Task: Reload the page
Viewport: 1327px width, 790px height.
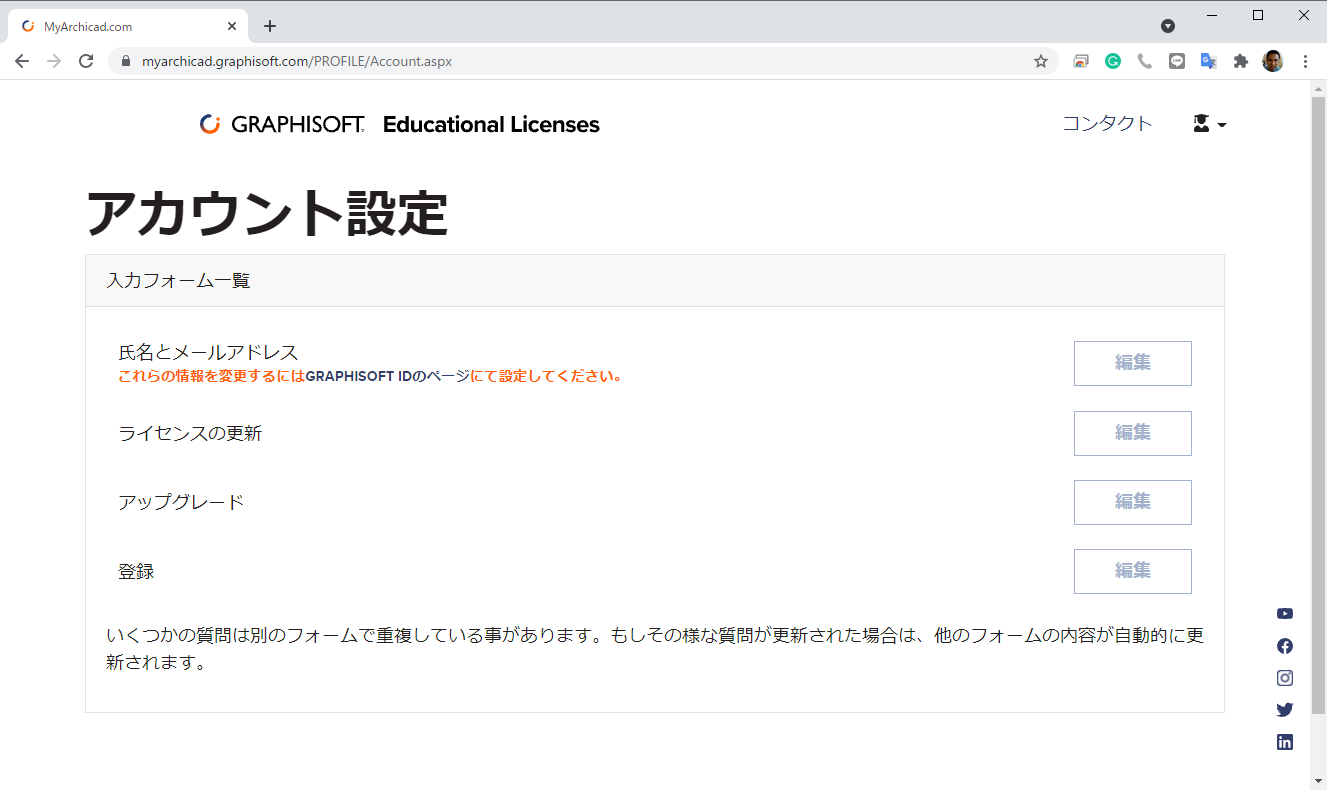Action: pyautogui.click(x=86, y=61)
